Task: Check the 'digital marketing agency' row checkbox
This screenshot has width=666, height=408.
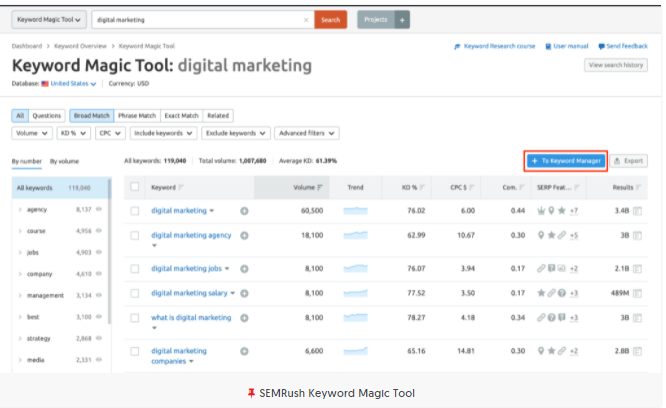Action: click(x=135, y=236)
